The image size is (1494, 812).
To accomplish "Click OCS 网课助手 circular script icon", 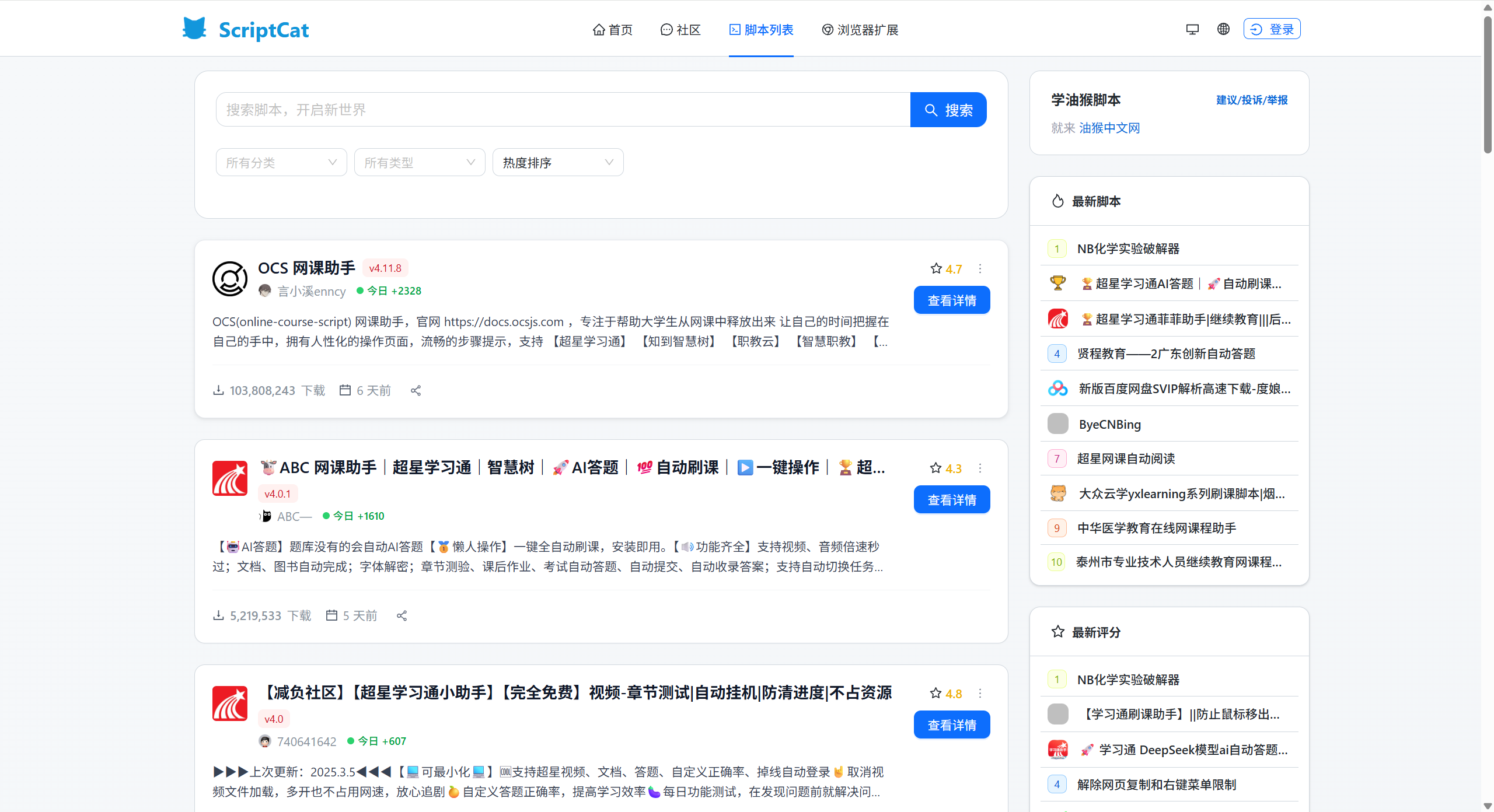I will (230, 279).
